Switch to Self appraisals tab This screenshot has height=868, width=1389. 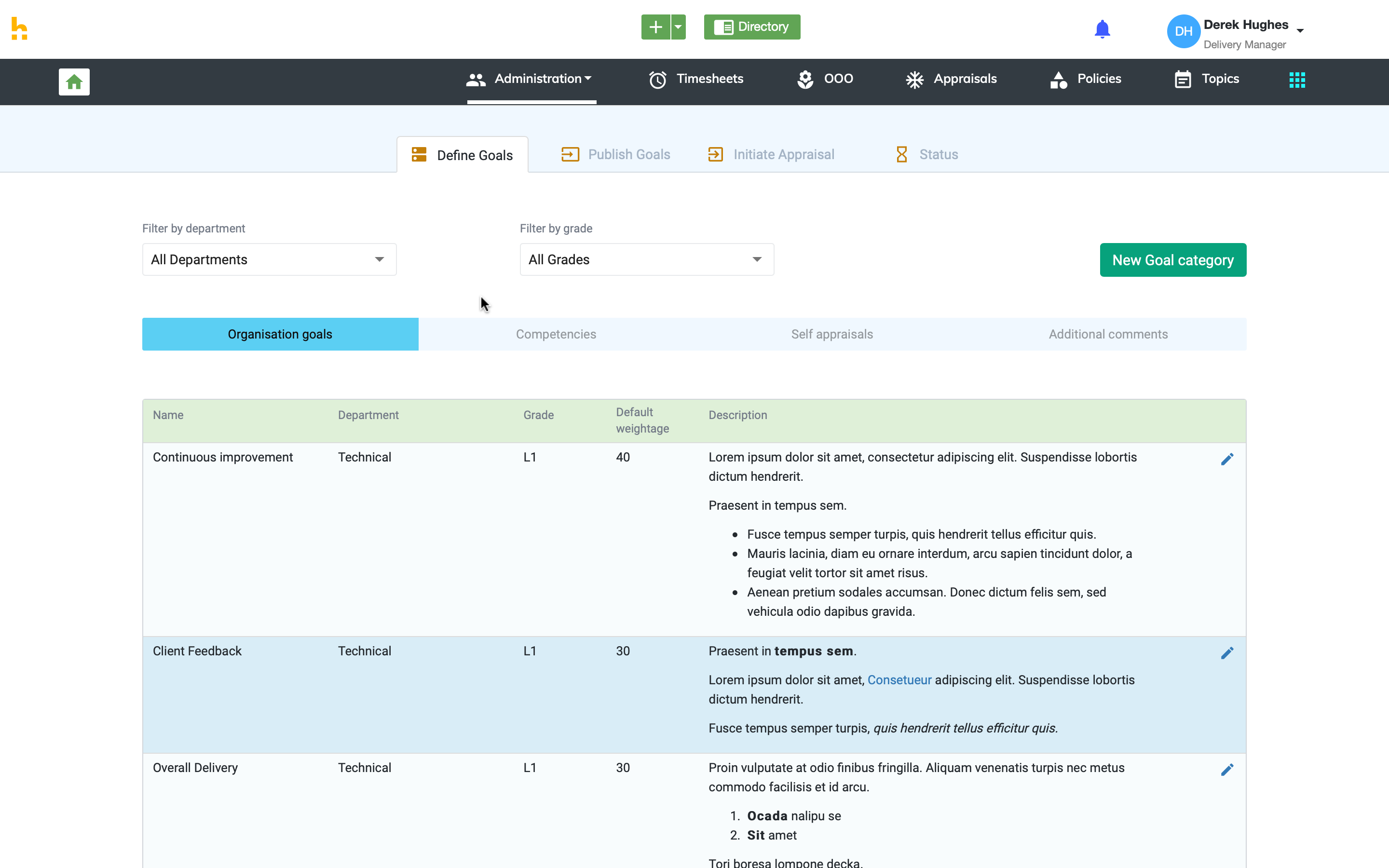tap(831, 334)
